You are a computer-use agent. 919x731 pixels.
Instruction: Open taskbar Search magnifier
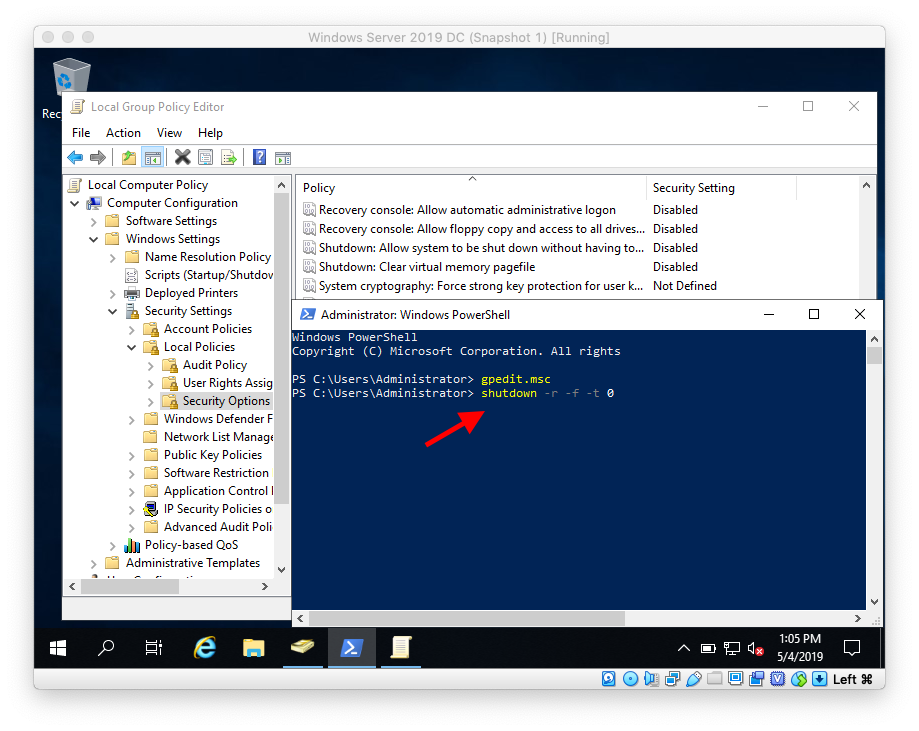click(106, 648)
